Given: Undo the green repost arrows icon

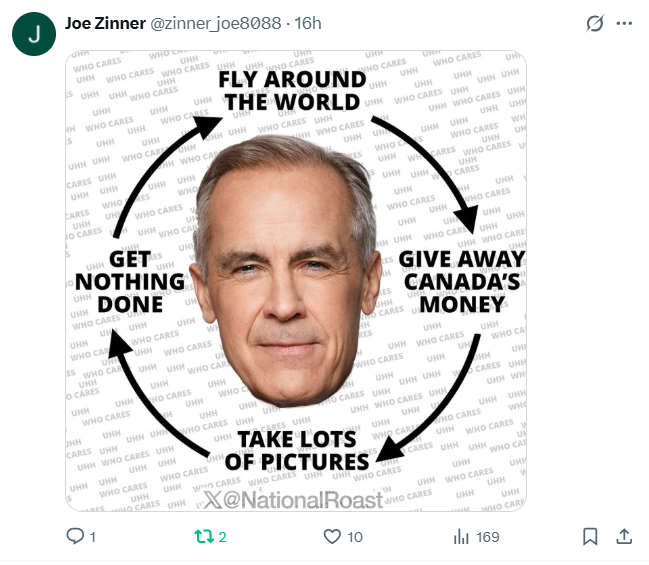Looking at the screenshot, I should pyautogui.click(x=203, y=537).
